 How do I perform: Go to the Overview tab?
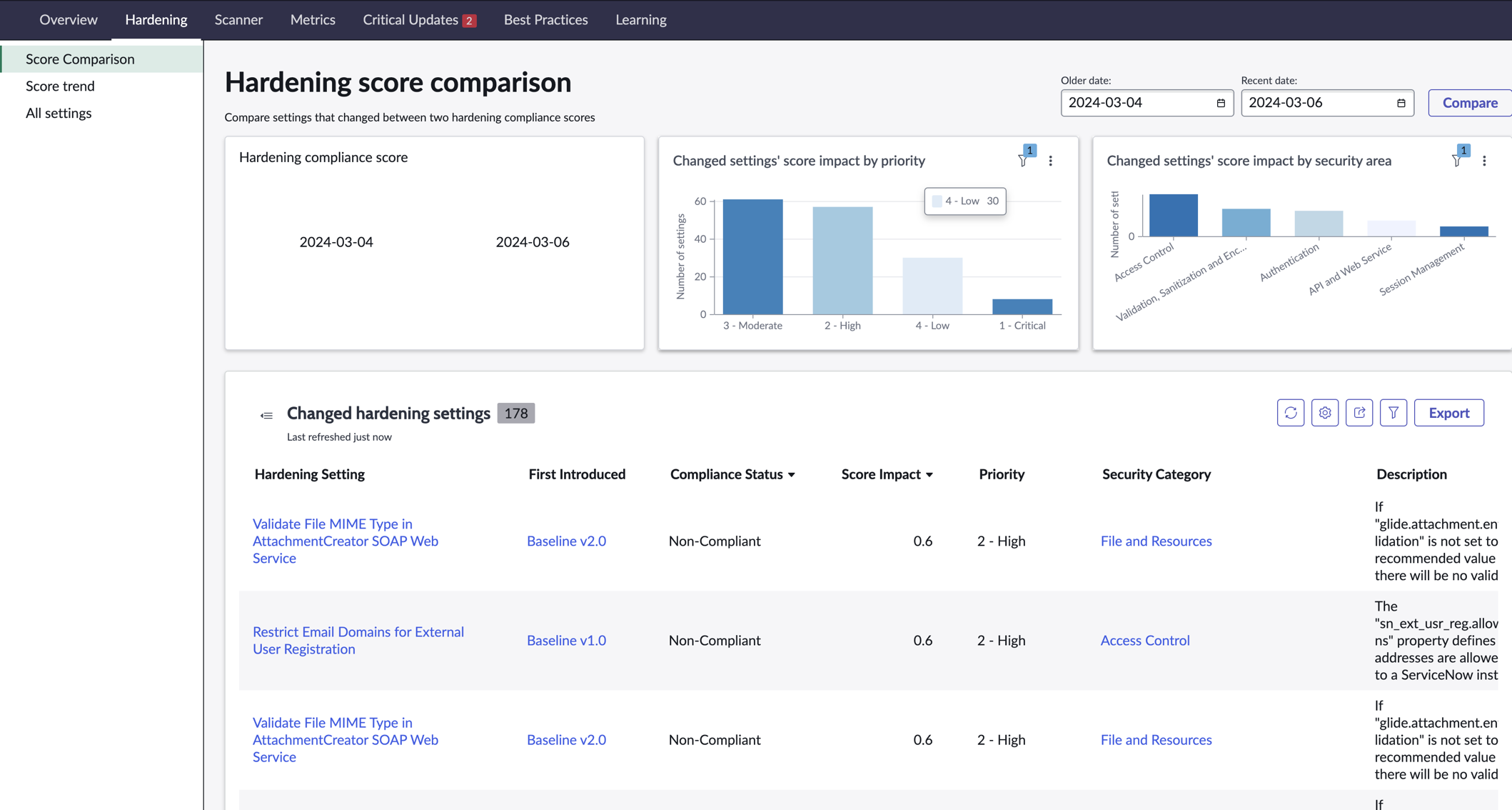click(x=69, y=19)
